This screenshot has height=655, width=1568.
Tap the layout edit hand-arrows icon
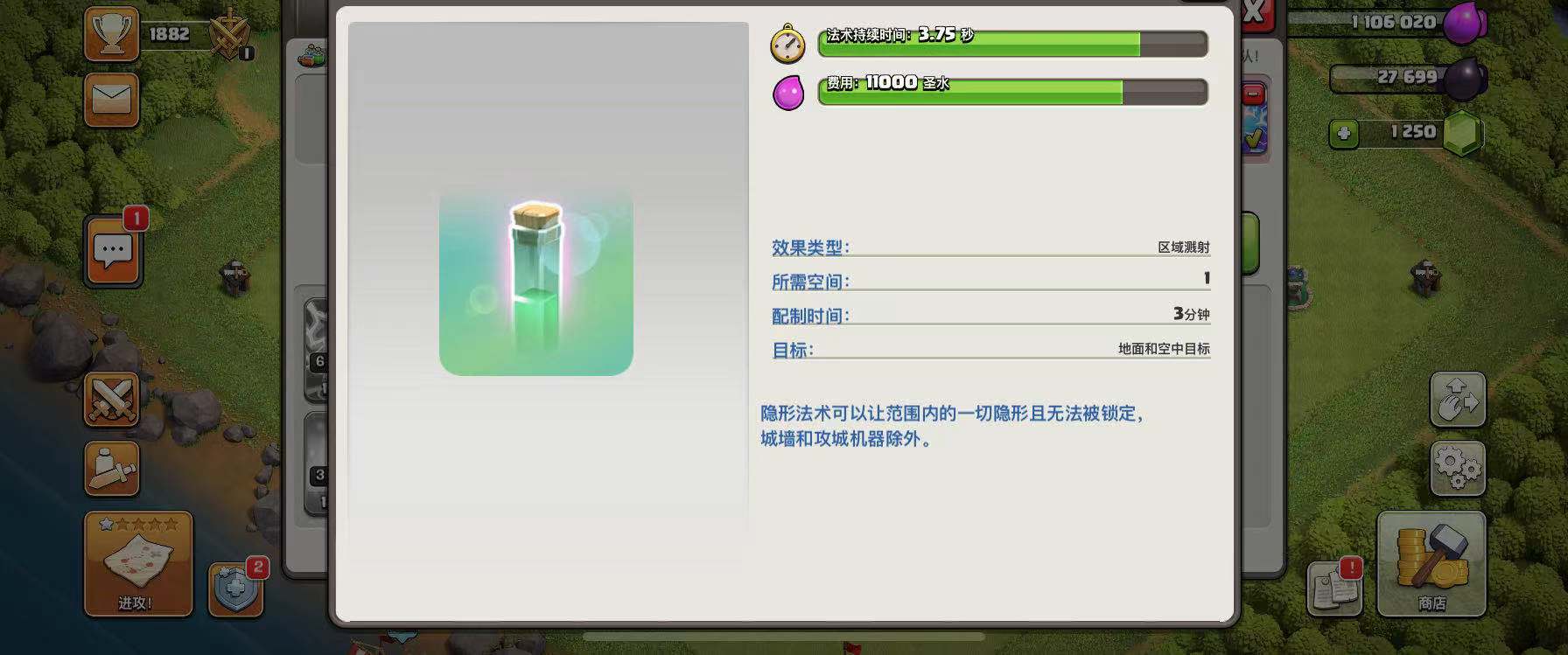[1458, 400]
